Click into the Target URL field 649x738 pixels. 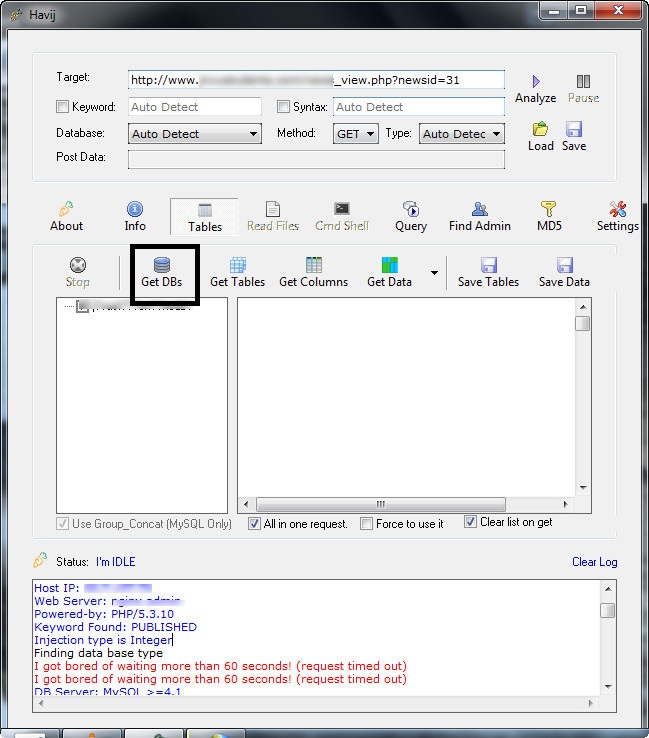click(x=316, y=80)
